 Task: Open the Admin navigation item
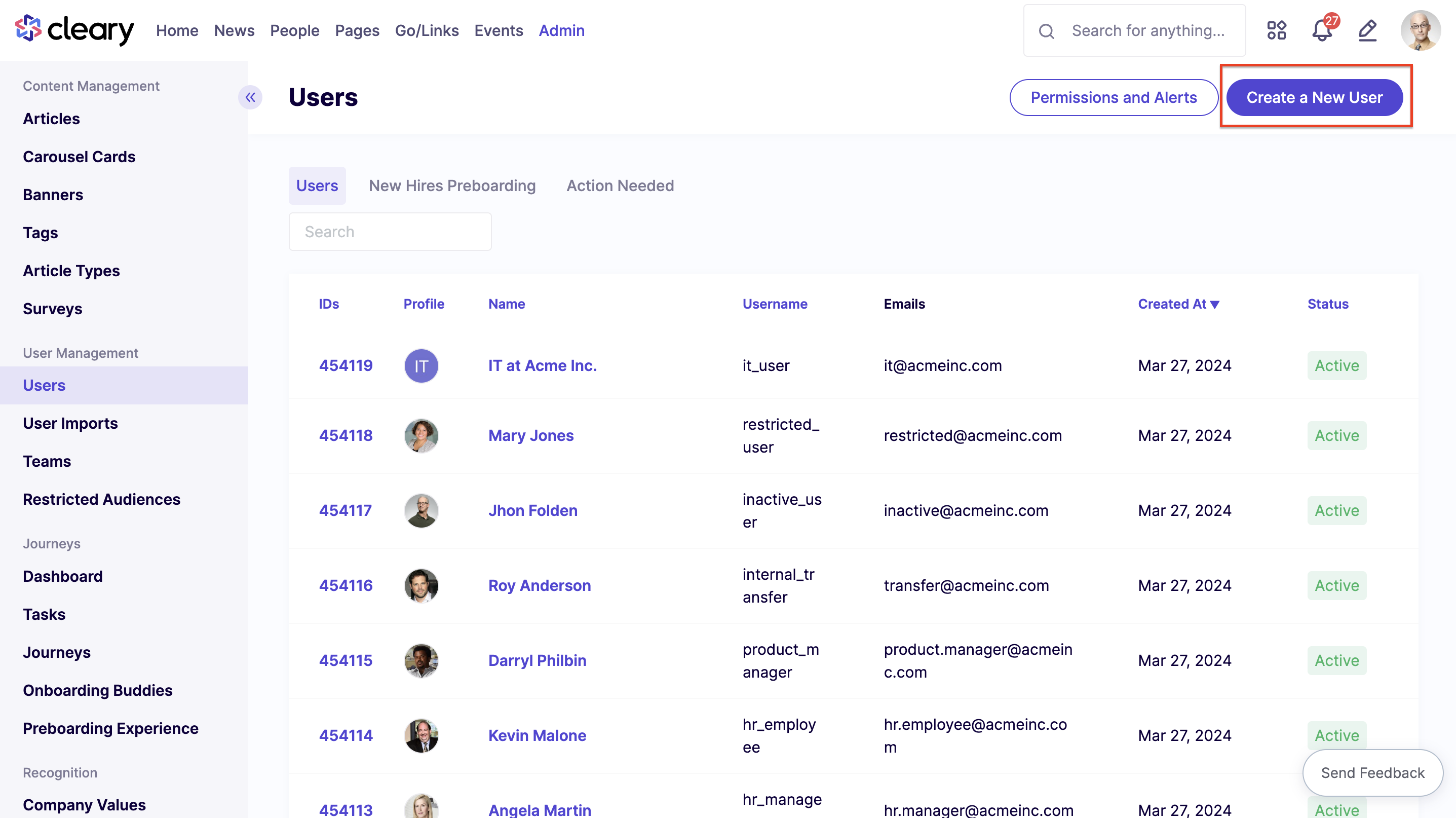(561, 30)
